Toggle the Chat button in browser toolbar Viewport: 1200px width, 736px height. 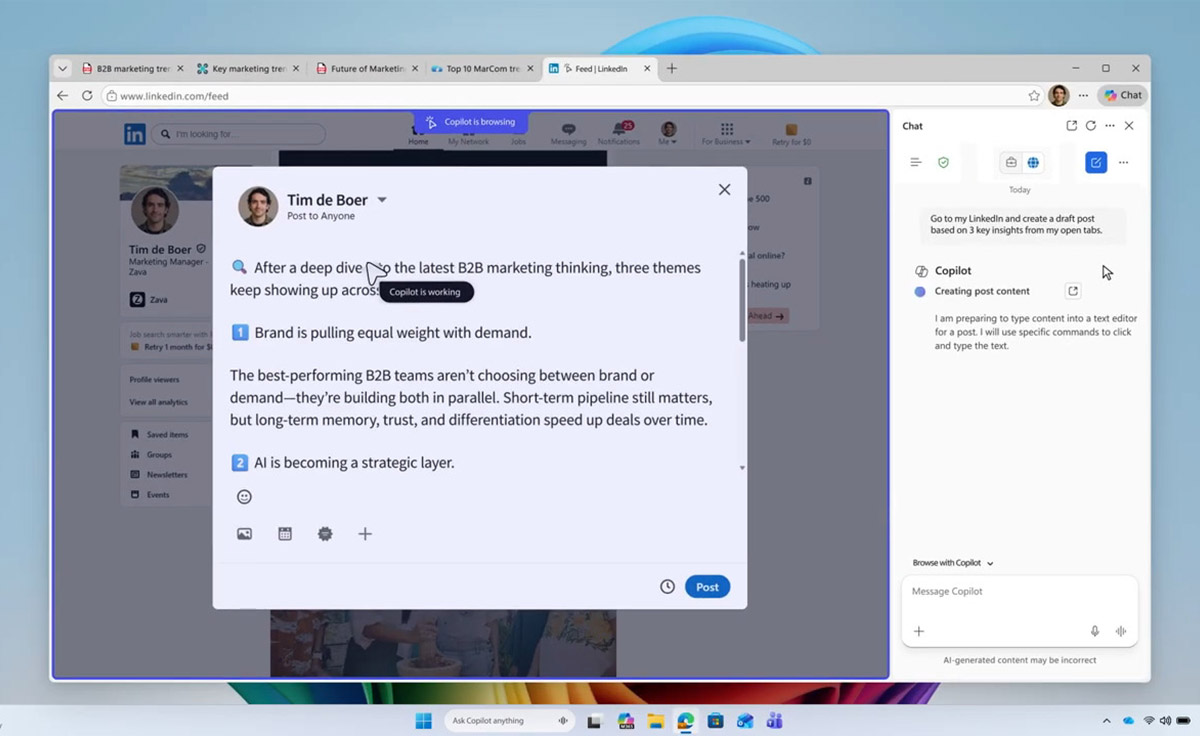click(1123, 95)
